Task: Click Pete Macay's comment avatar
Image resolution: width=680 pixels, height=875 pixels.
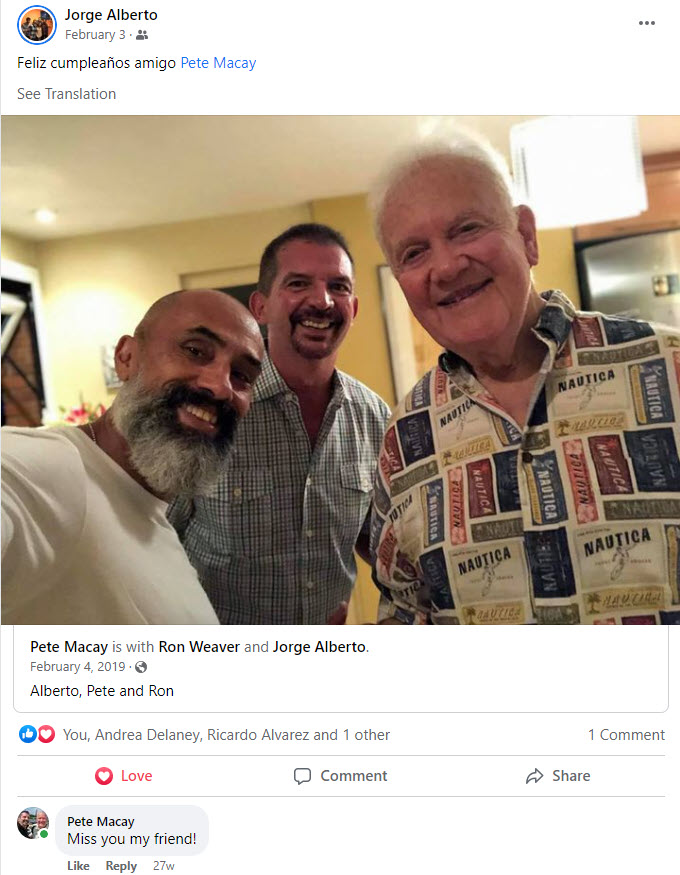Action: tap(33, 823)
